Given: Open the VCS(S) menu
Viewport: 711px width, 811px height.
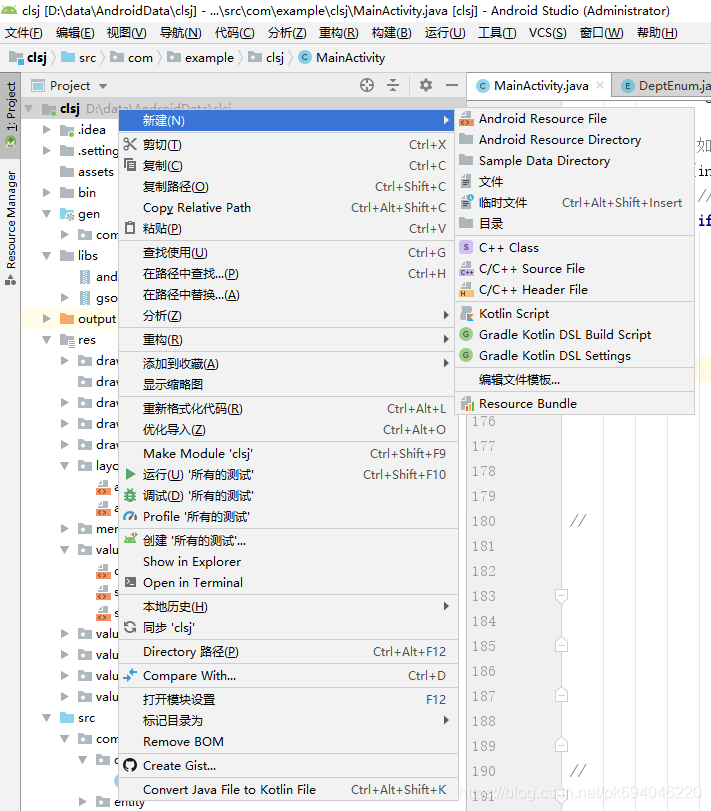Looking at the screenshot, I should 547,33.
